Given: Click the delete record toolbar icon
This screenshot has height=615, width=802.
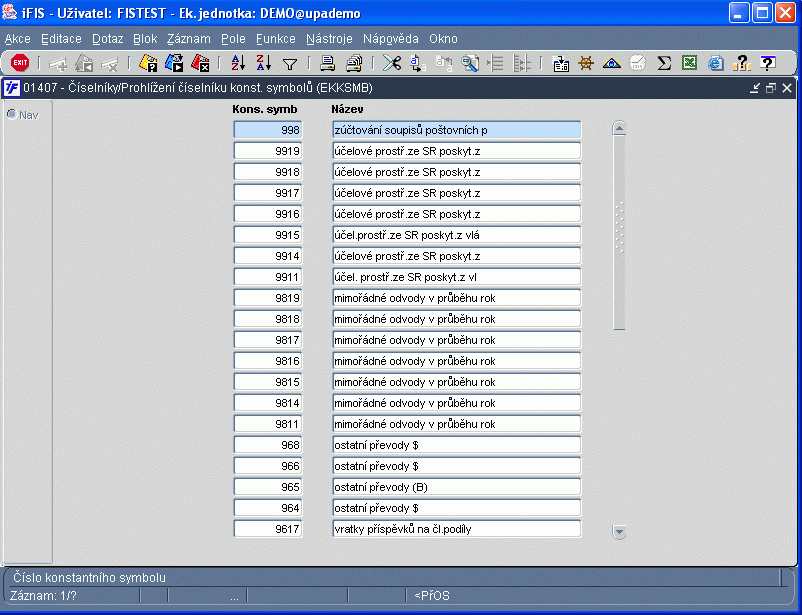Looking at the screenshot, I should coord(109,63).
